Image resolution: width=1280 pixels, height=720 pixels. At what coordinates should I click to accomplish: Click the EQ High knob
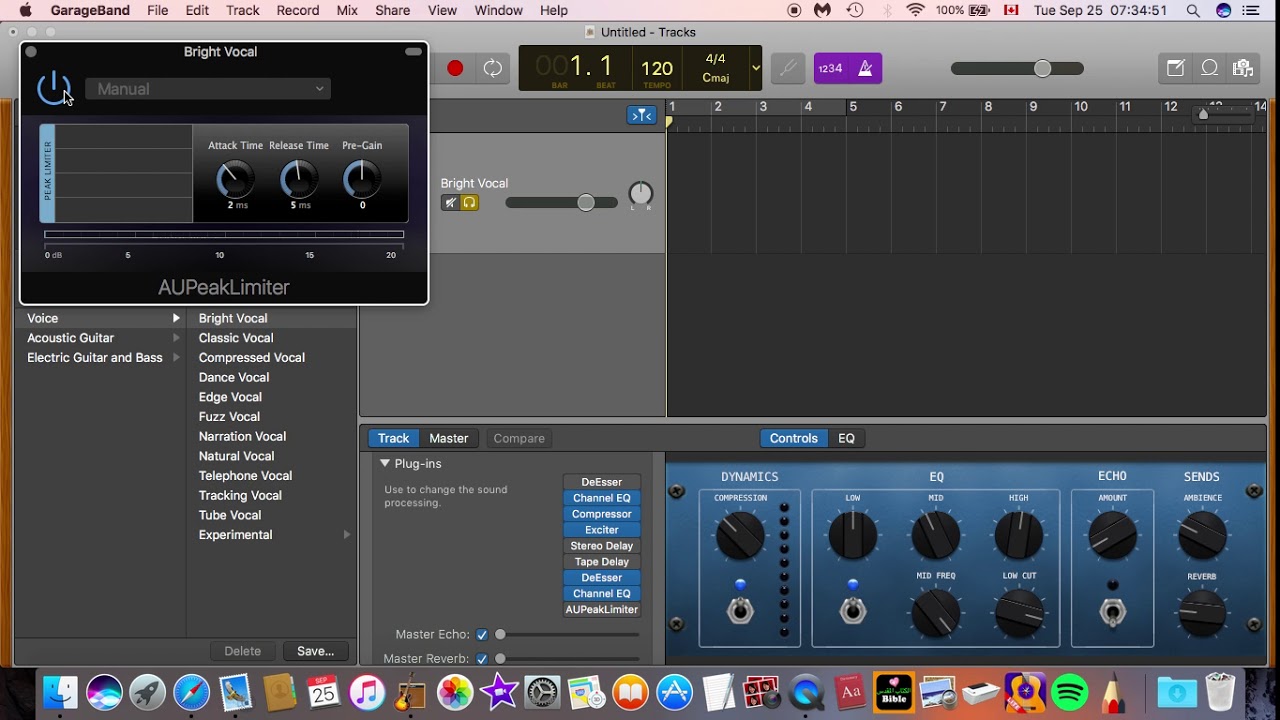click(1019, 535)
